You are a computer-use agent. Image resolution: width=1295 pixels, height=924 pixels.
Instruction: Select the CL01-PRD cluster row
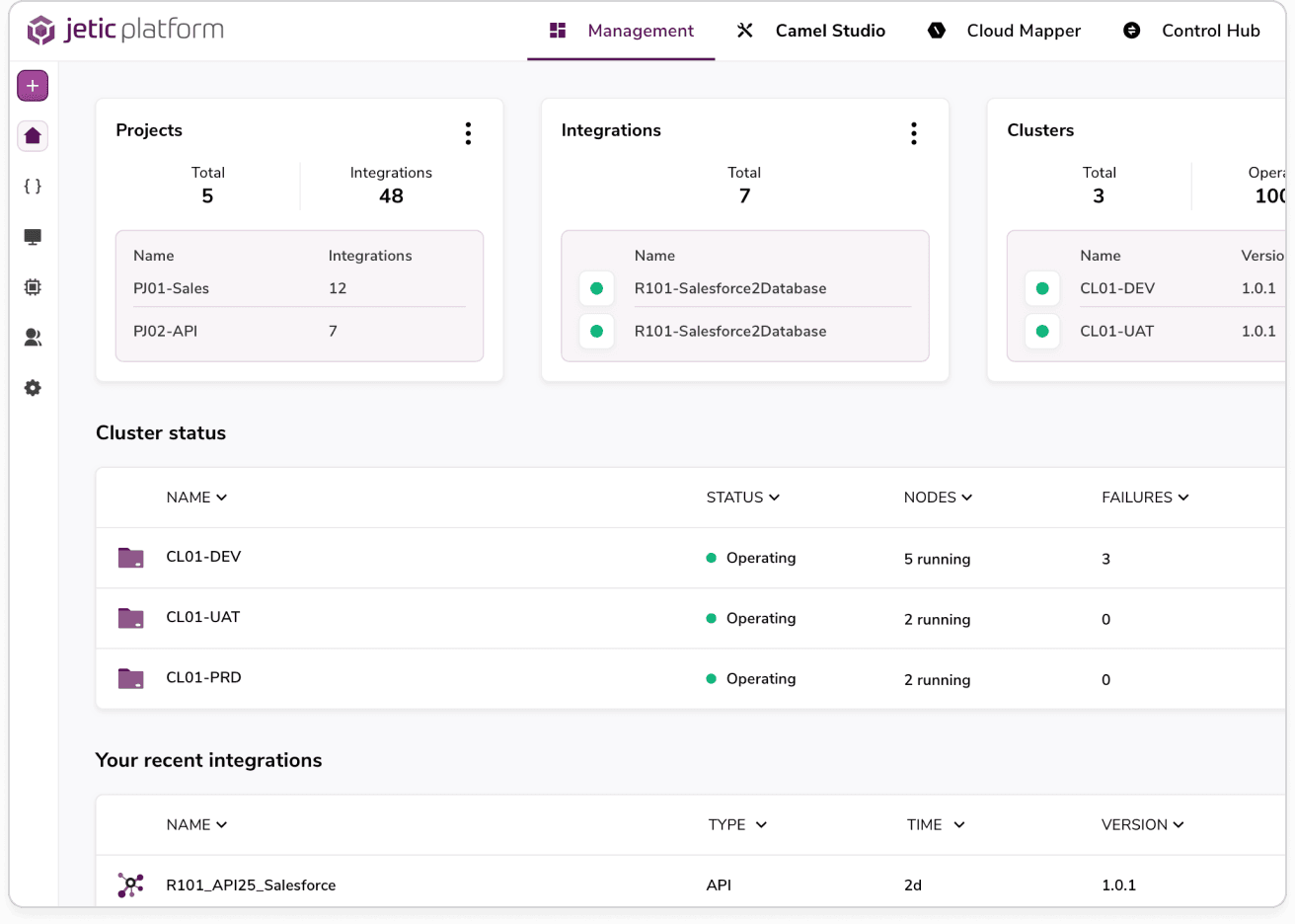coord(203,678)
